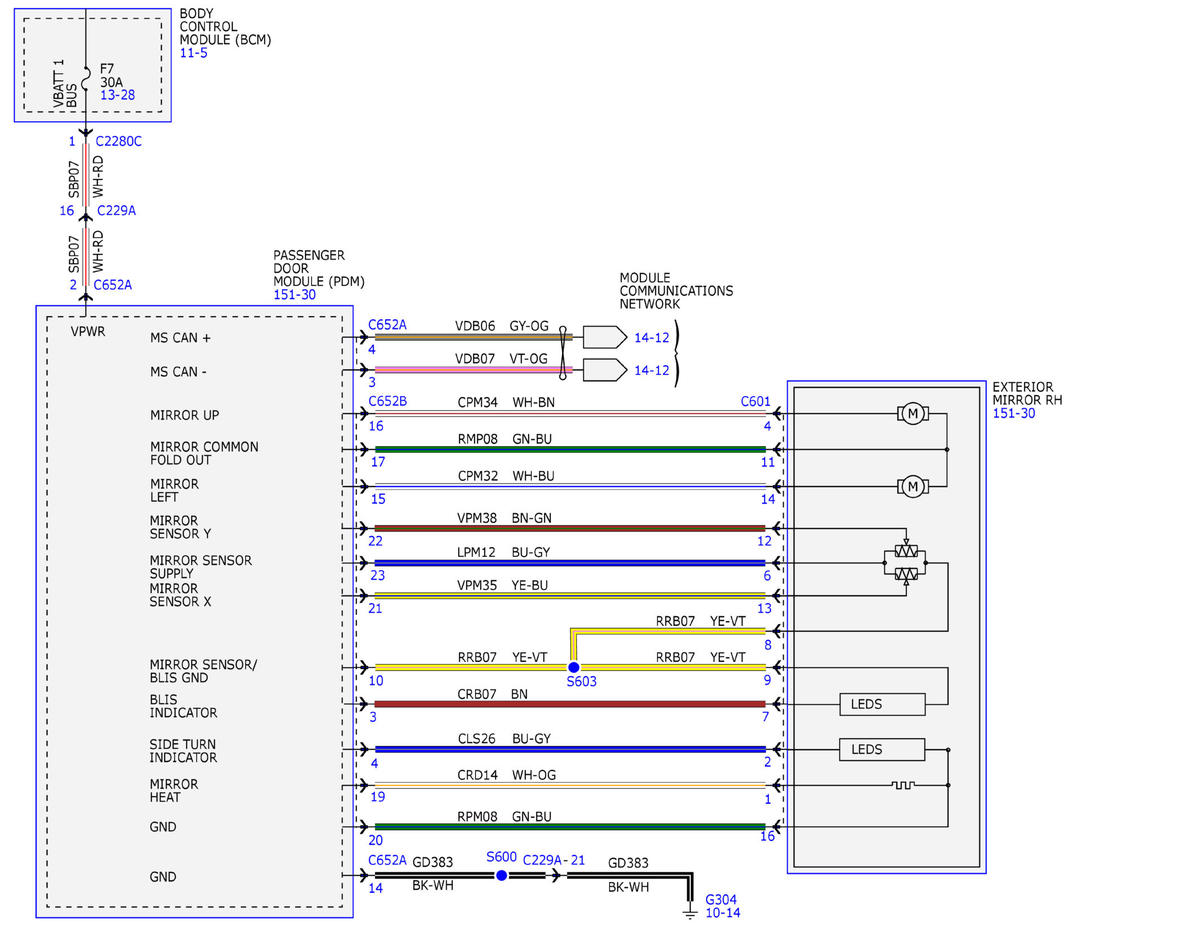Click the blue S600 splice dot

pos(501,875)
